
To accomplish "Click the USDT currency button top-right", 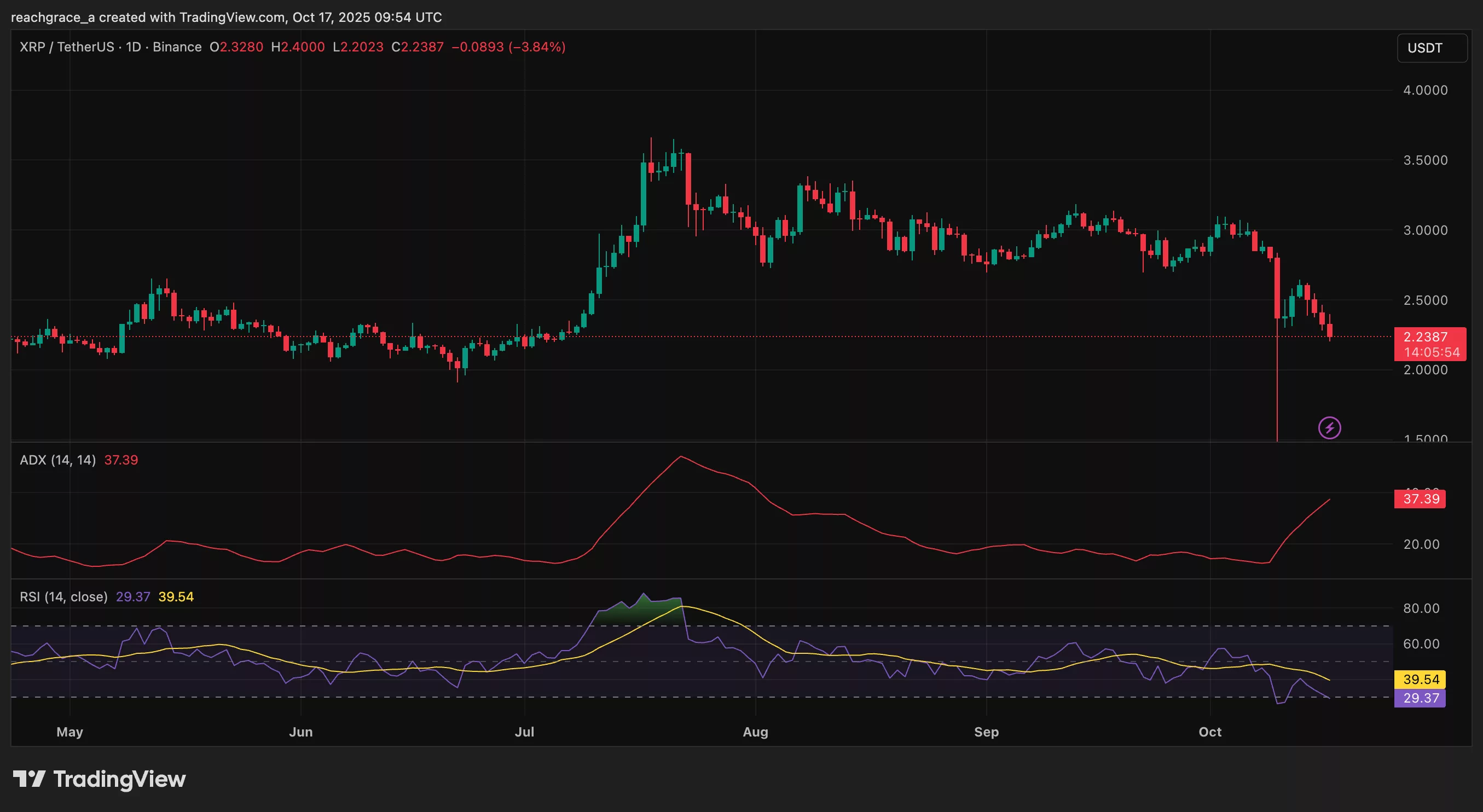I will point(1432,48).
